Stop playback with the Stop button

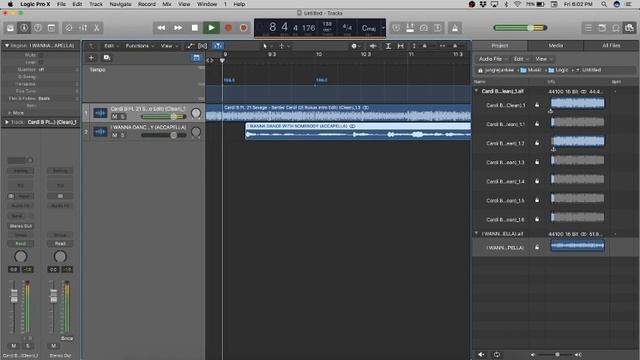point(195,28)
